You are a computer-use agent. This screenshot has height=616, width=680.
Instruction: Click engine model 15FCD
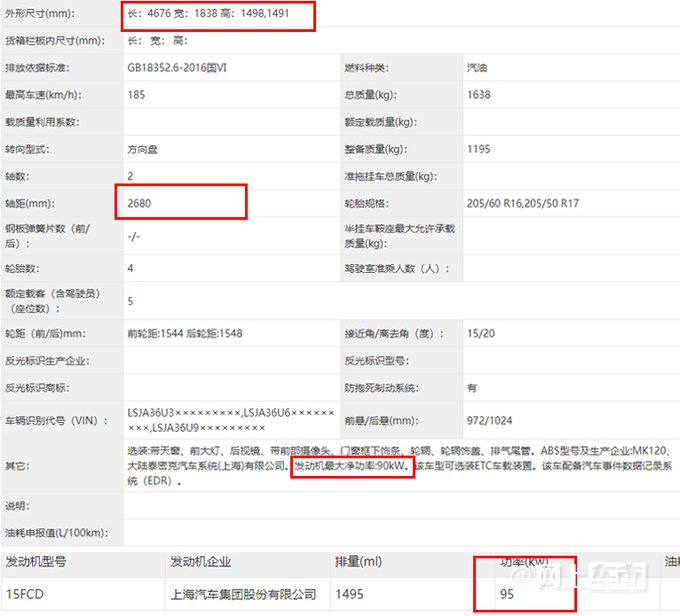25,594
